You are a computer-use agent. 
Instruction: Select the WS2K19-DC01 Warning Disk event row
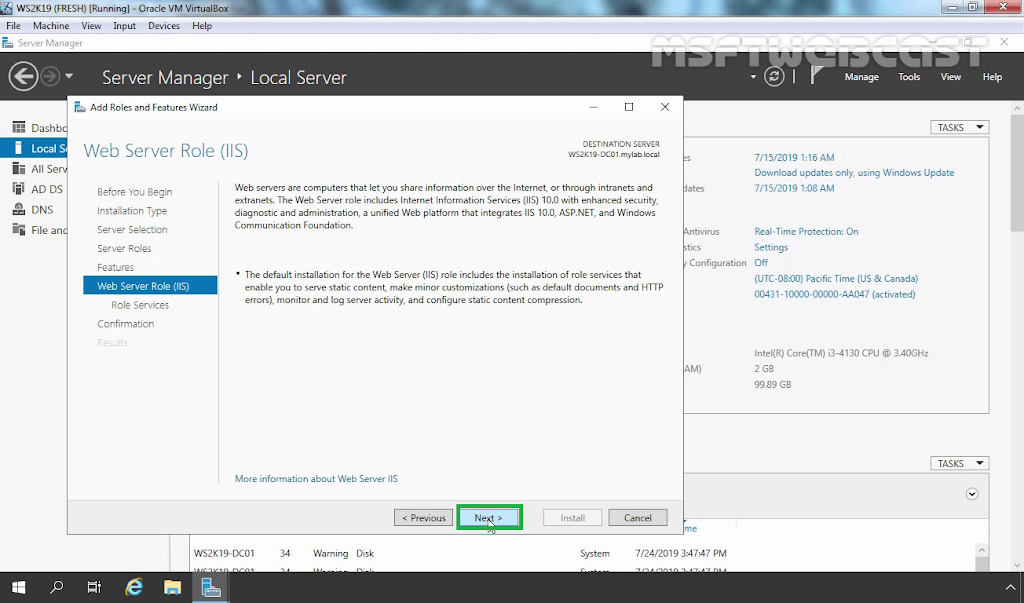581,553
